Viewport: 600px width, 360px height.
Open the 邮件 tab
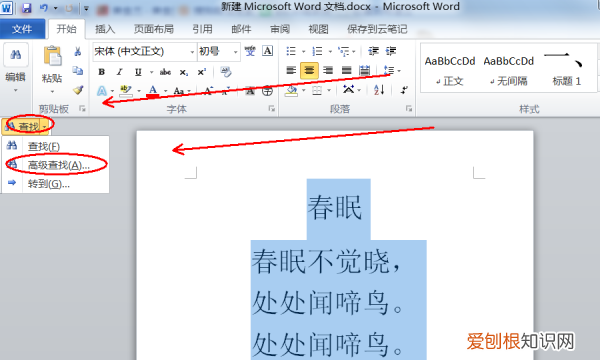coord(241,29)
